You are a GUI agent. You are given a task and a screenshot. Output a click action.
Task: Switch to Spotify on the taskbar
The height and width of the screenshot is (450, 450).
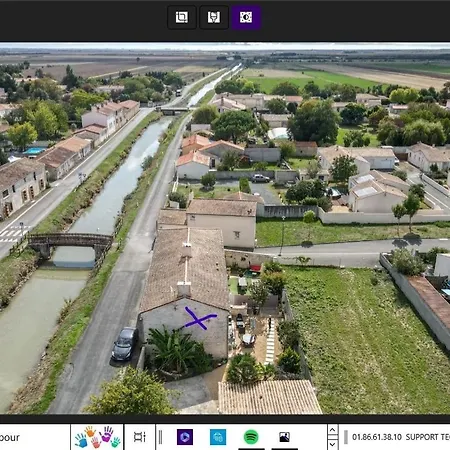click(x=251, y=437)
